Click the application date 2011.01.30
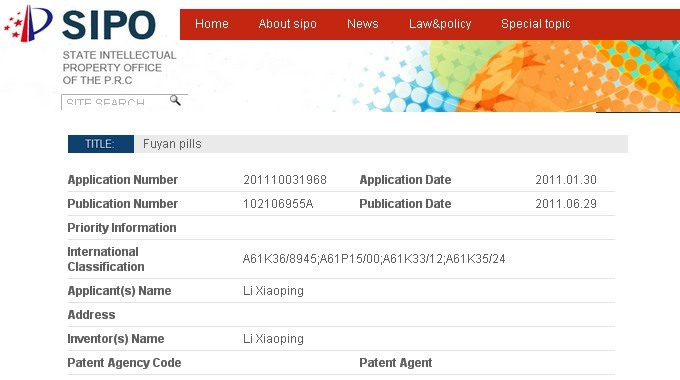Viewport: 680px width, 380px height. point(566,180)
